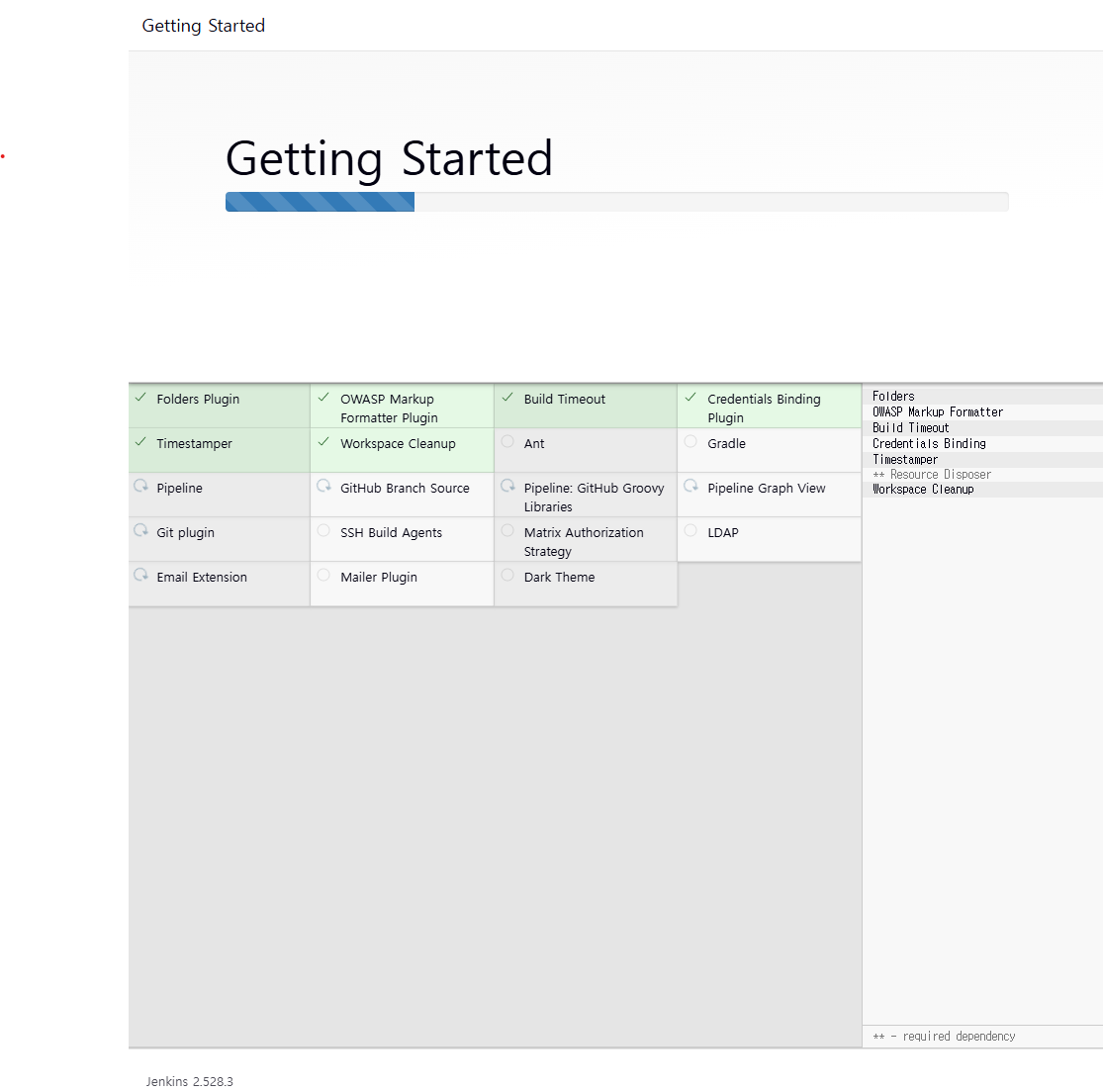Click the Matrix Authorization Strategy label
This screenshot has width=1103, height=1092.
coord(583,541)
